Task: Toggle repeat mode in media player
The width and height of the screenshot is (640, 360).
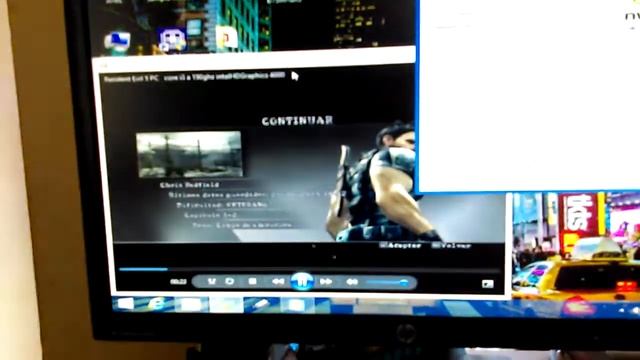Action: click(x=230, y=281)
